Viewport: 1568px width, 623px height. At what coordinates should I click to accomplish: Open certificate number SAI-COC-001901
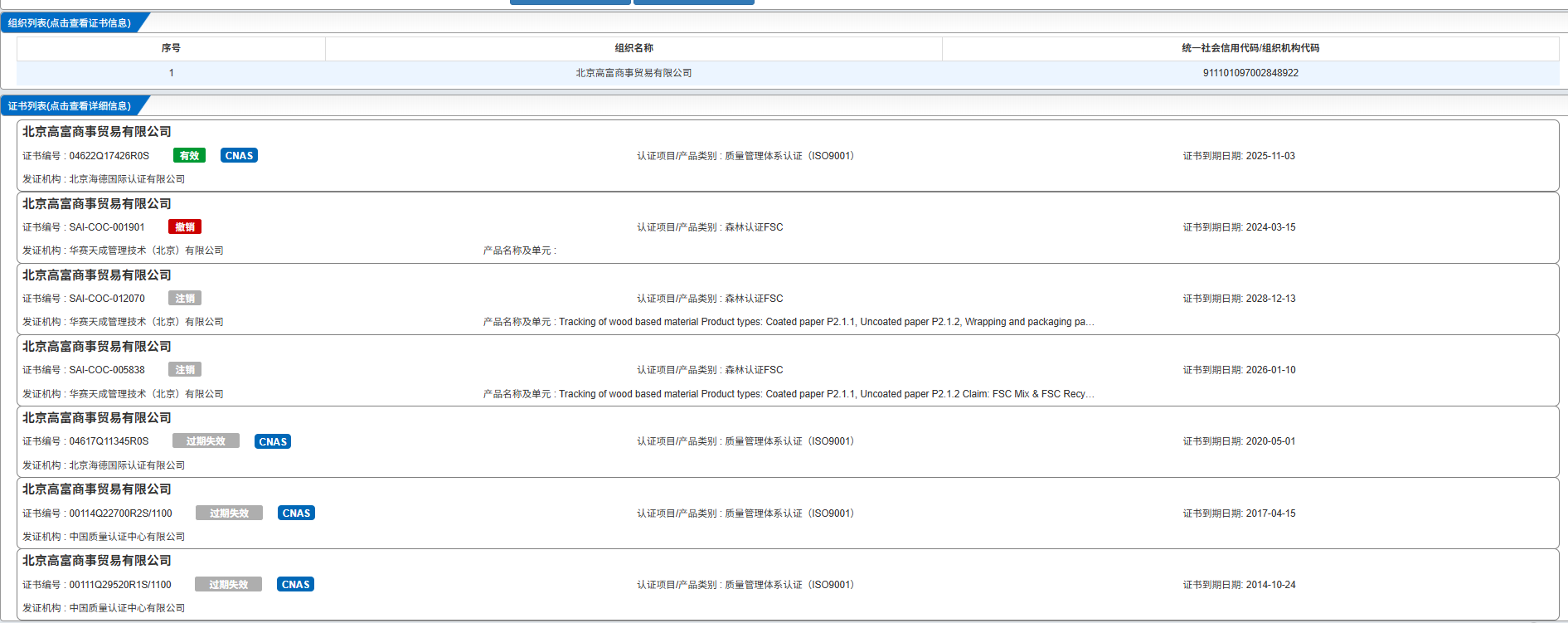(106, 227)
